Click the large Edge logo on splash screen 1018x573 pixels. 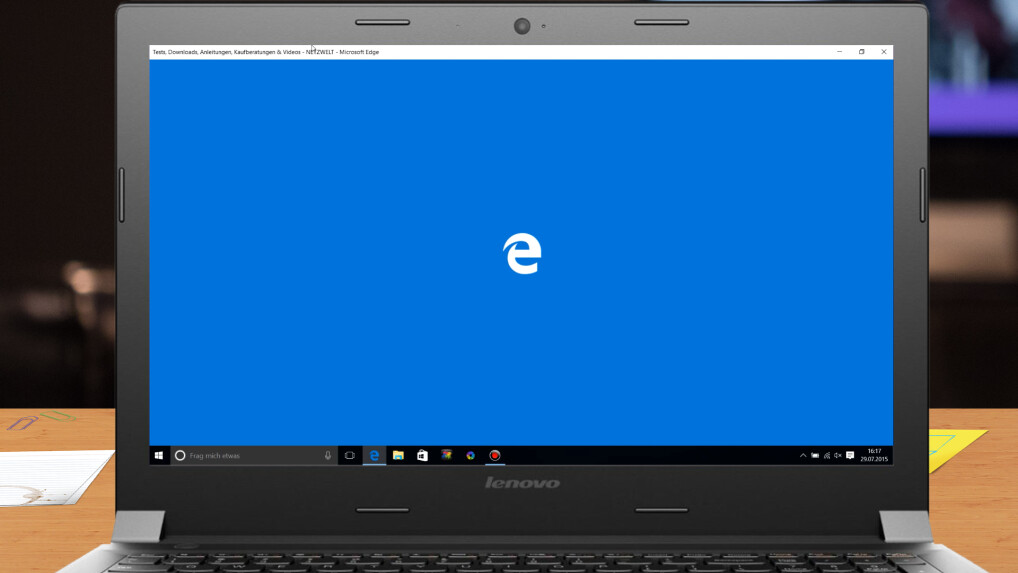click(521, 254)
